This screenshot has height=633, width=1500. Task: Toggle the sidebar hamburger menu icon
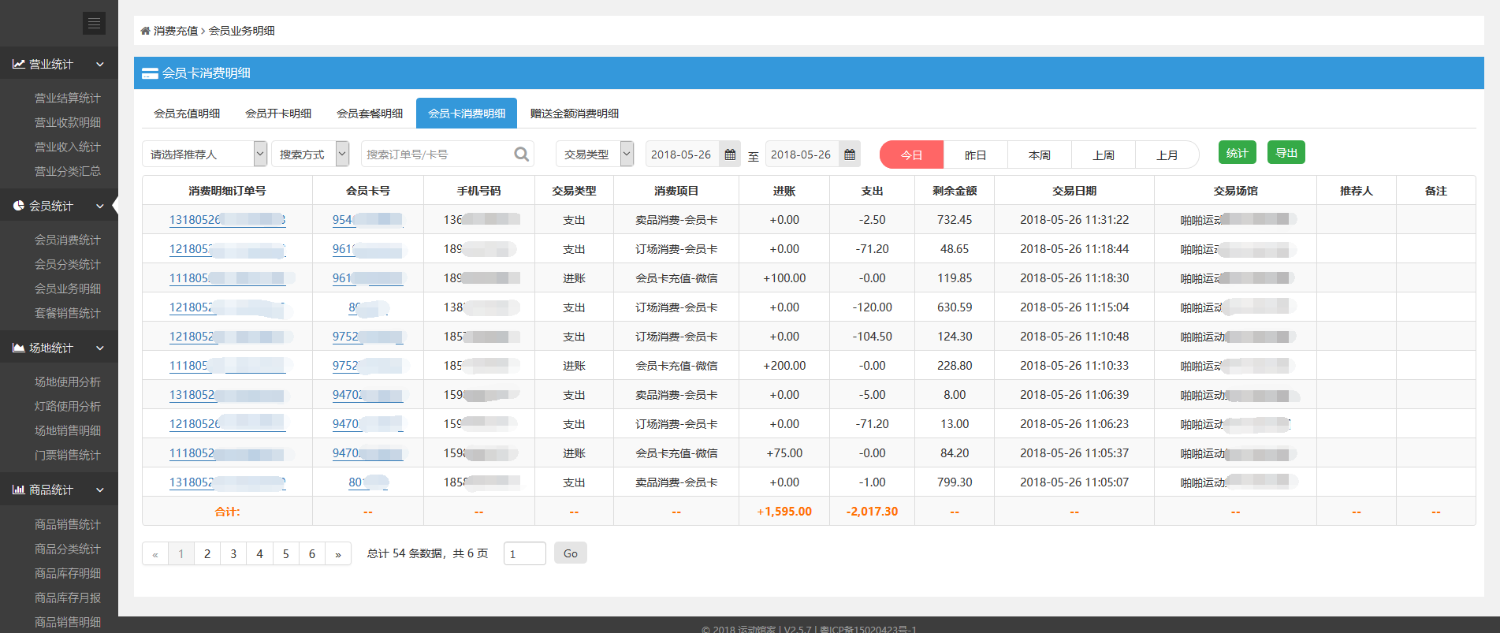(x=95, y=23)
